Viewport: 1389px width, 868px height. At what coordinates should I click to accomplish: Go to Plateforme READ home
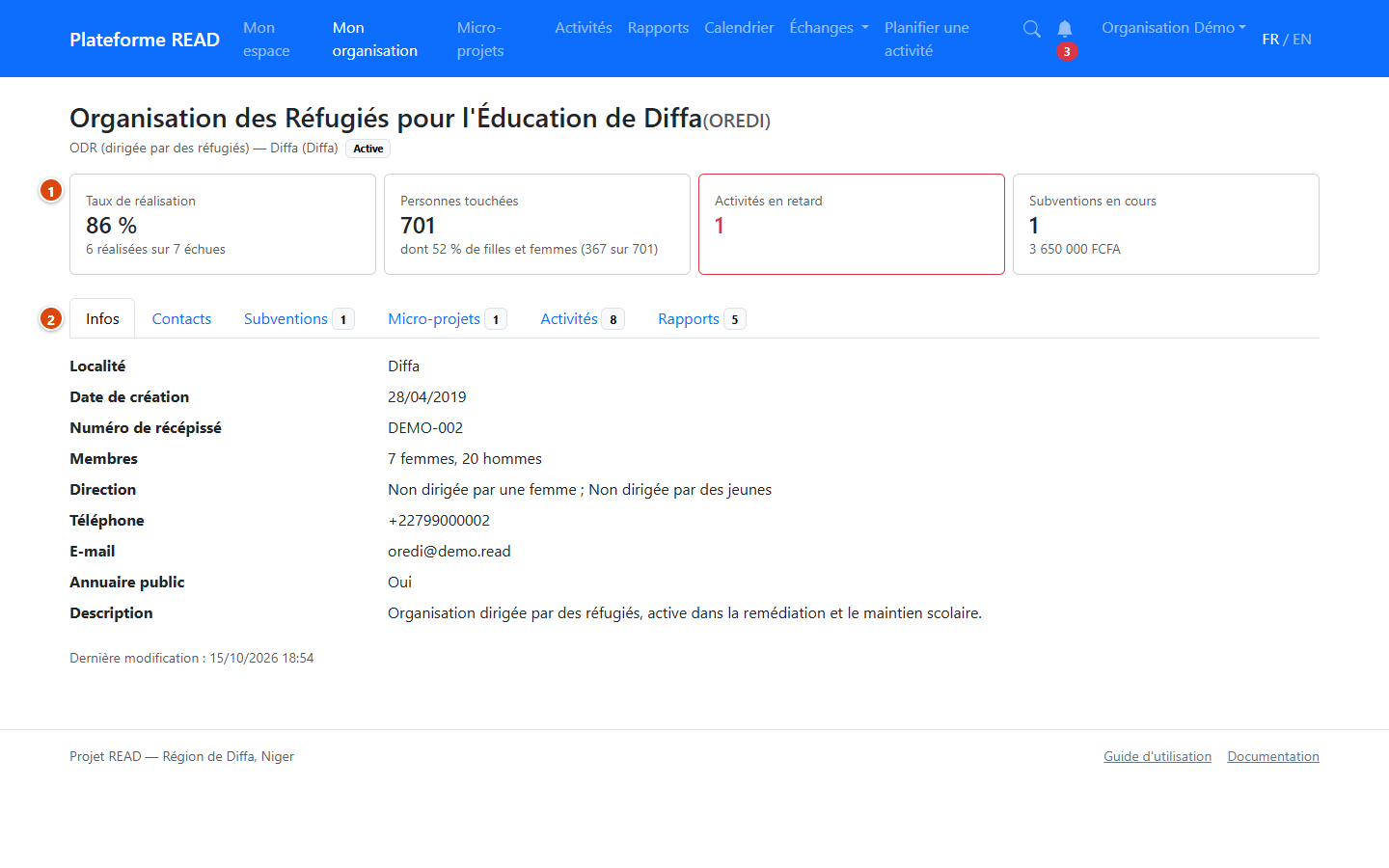point(145,40)
